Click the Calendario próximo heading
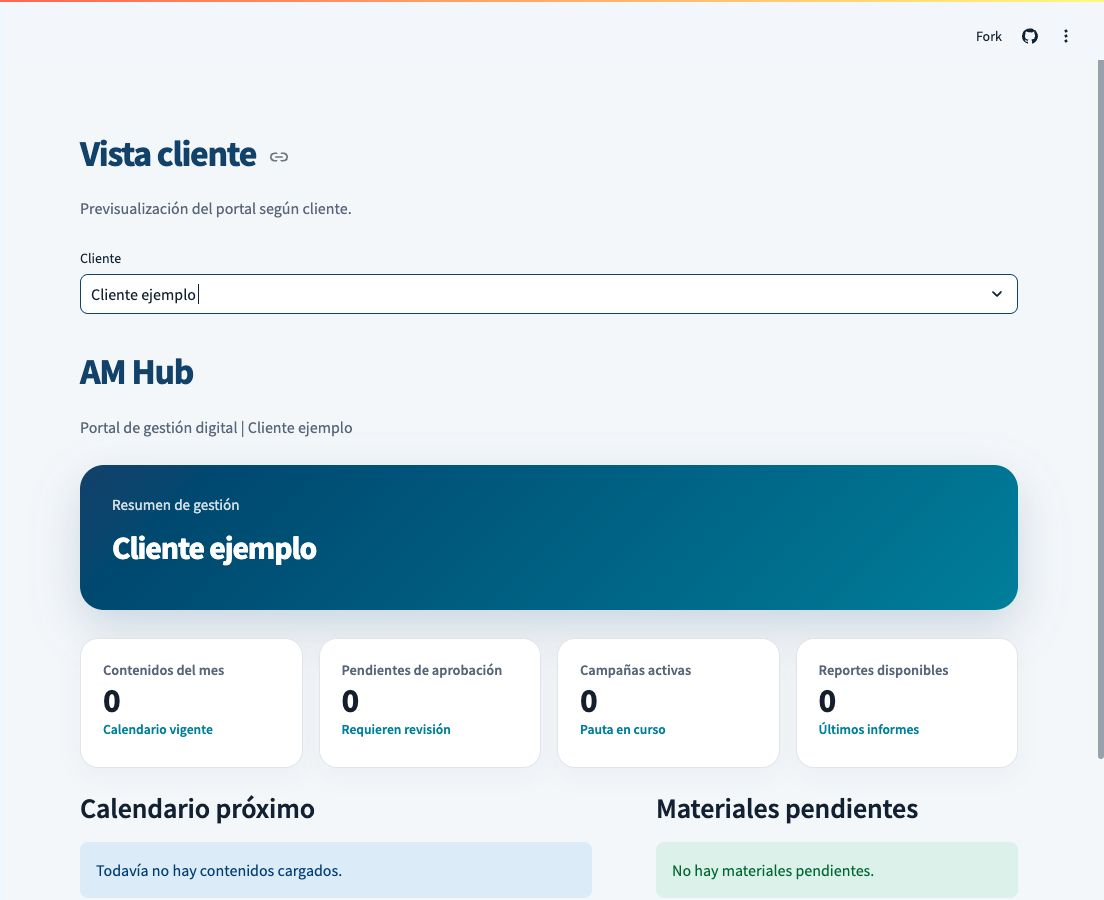 pyautogui.click(x=197, y=808)
